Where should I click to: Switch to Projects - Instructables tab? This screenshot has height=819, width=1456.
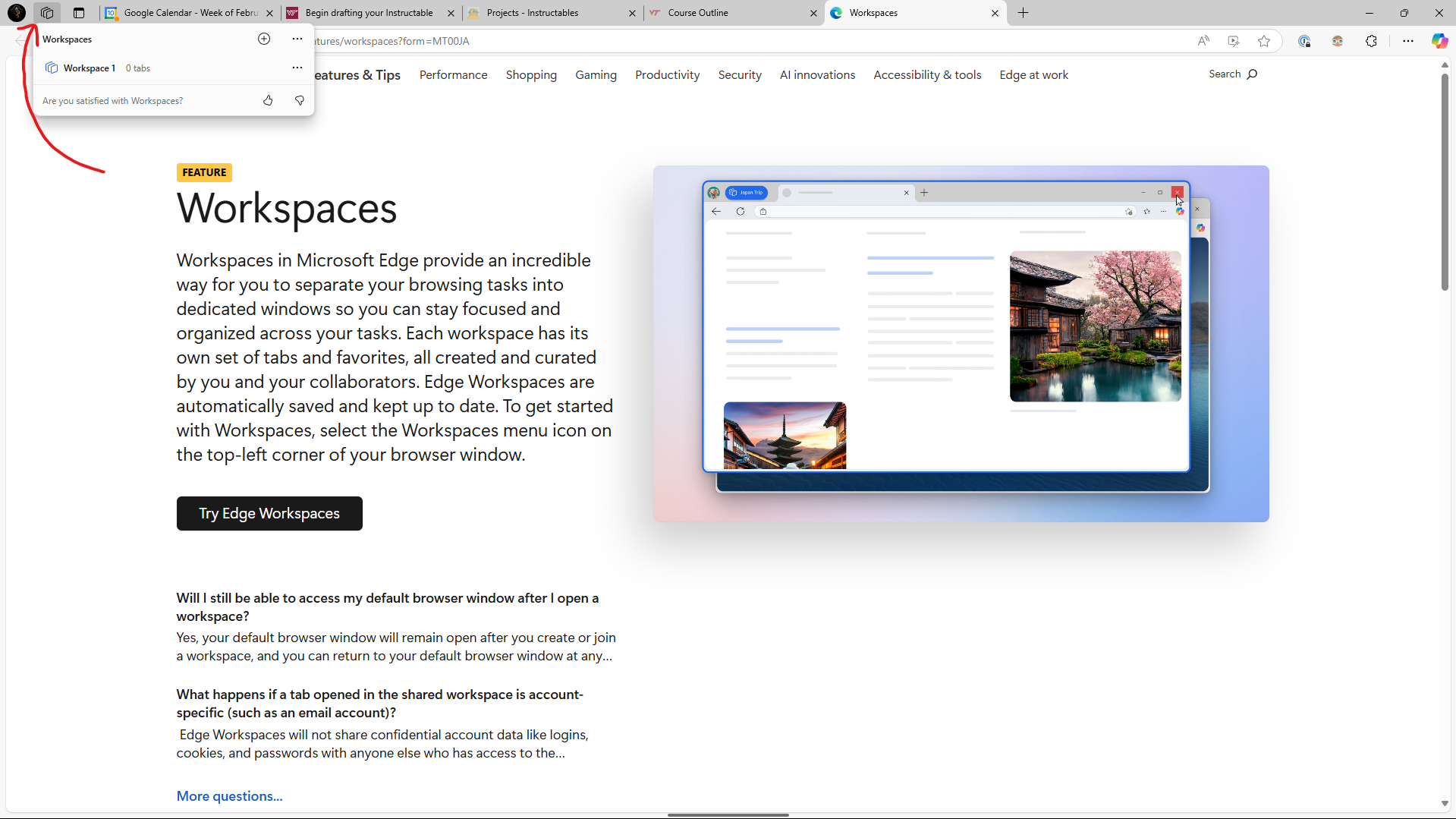(550, 13)
